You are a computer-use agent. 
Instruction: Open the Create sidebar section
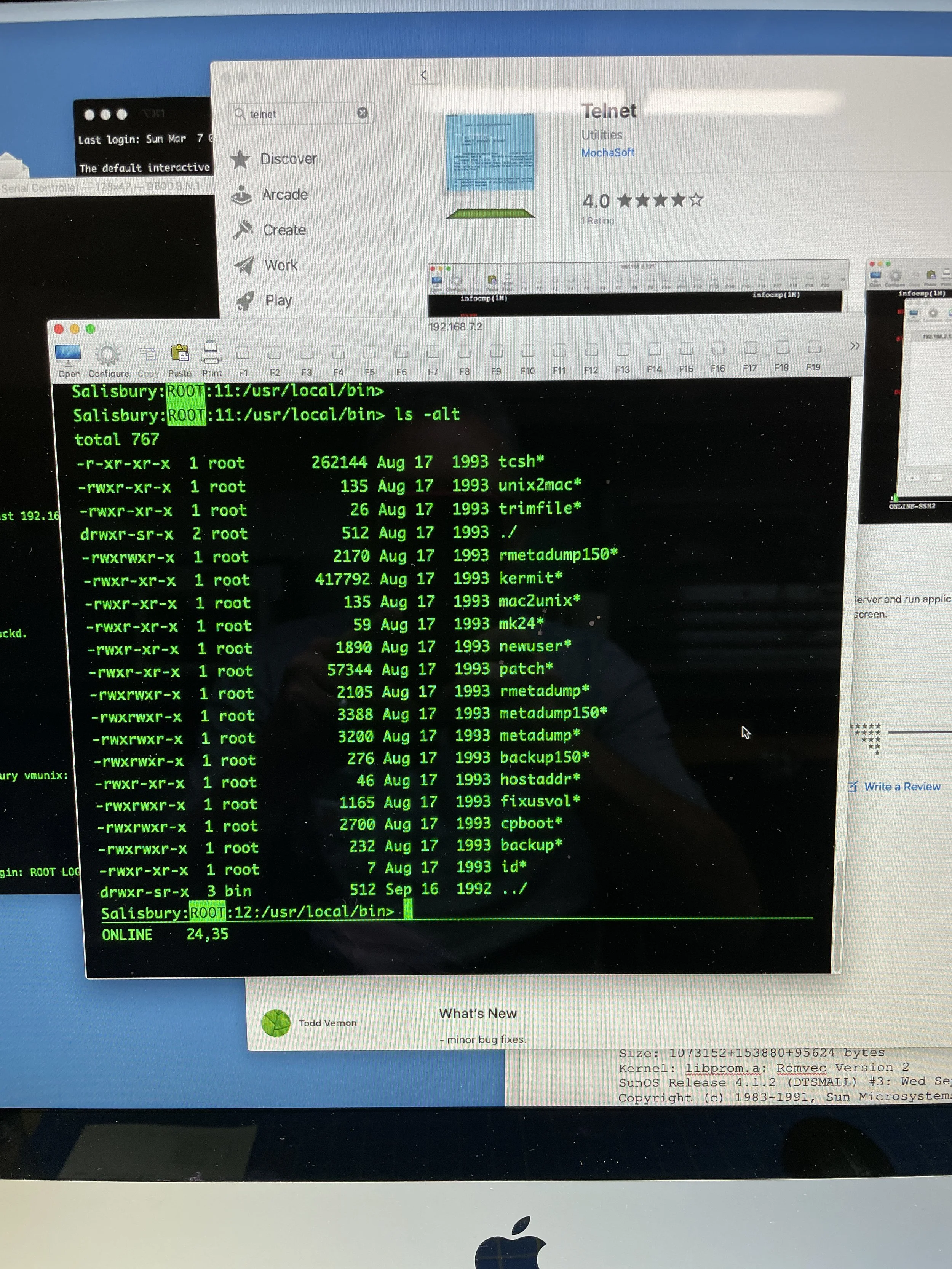tap(284, 230)
